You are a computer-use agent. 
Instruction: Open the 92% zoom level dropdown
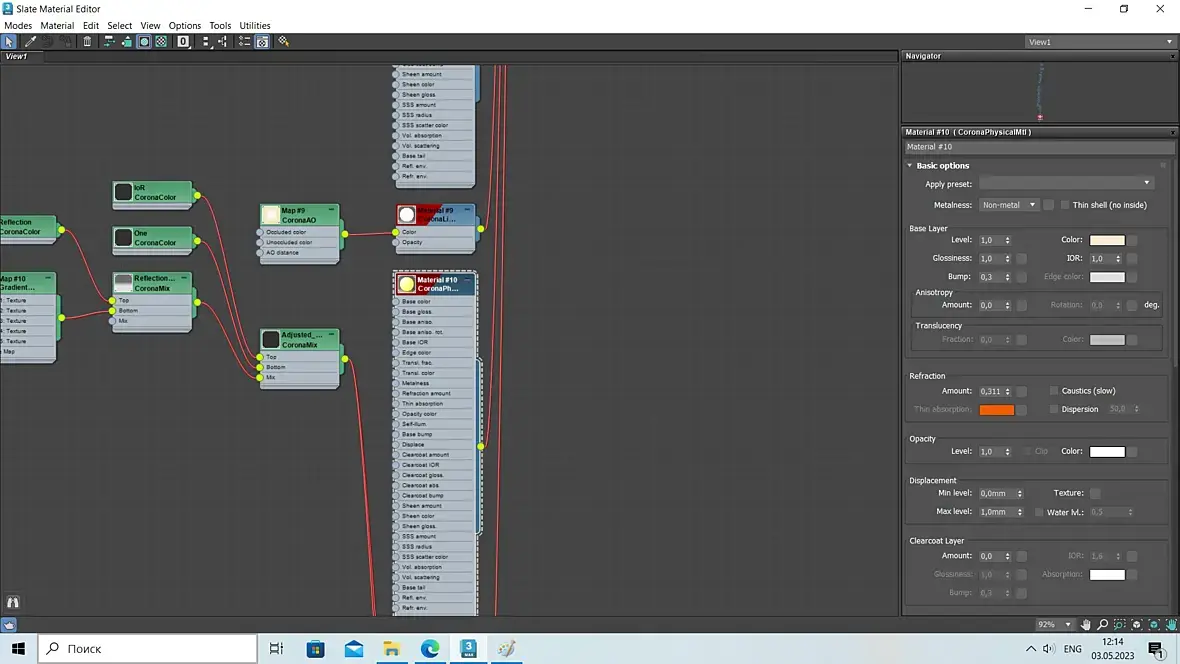point(1054,625)
